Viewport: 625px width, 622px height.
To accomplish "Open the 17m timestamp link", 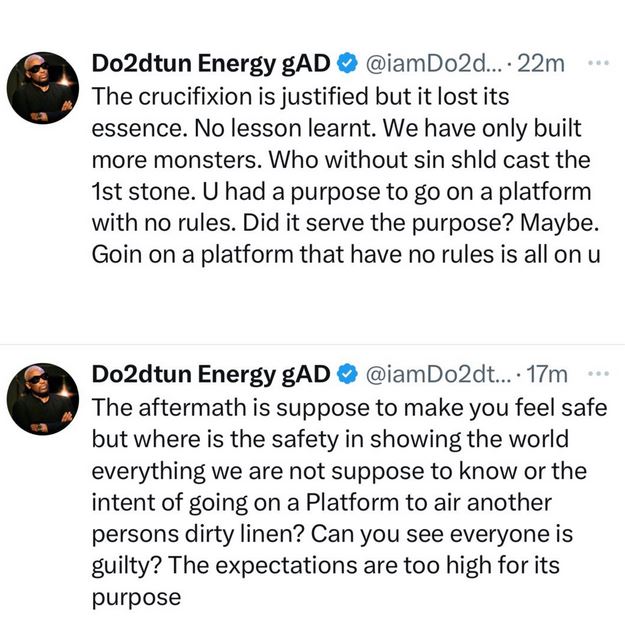I will (546, 376).
